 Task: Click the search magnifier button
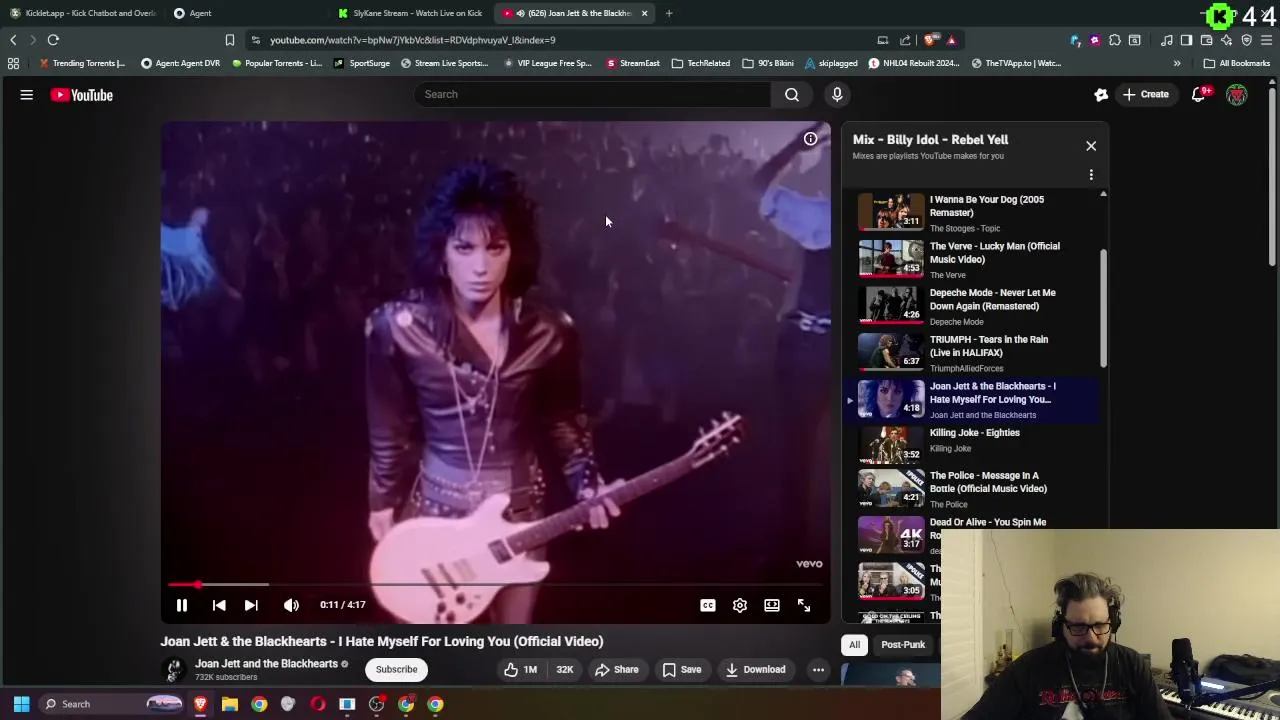(792, 94)
